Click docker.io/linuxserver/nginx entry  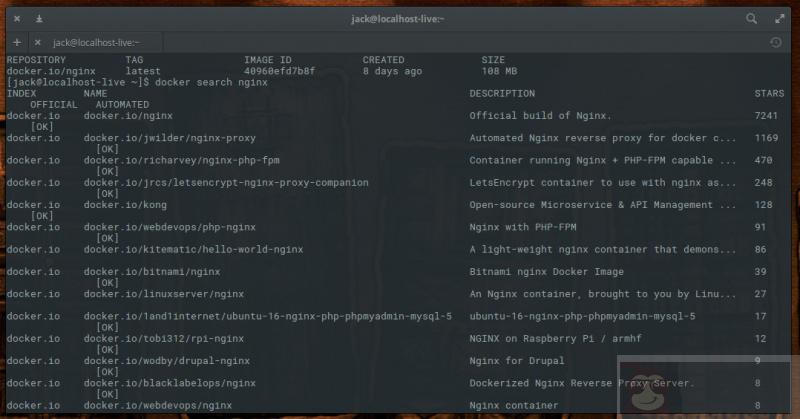pos(164,294)
